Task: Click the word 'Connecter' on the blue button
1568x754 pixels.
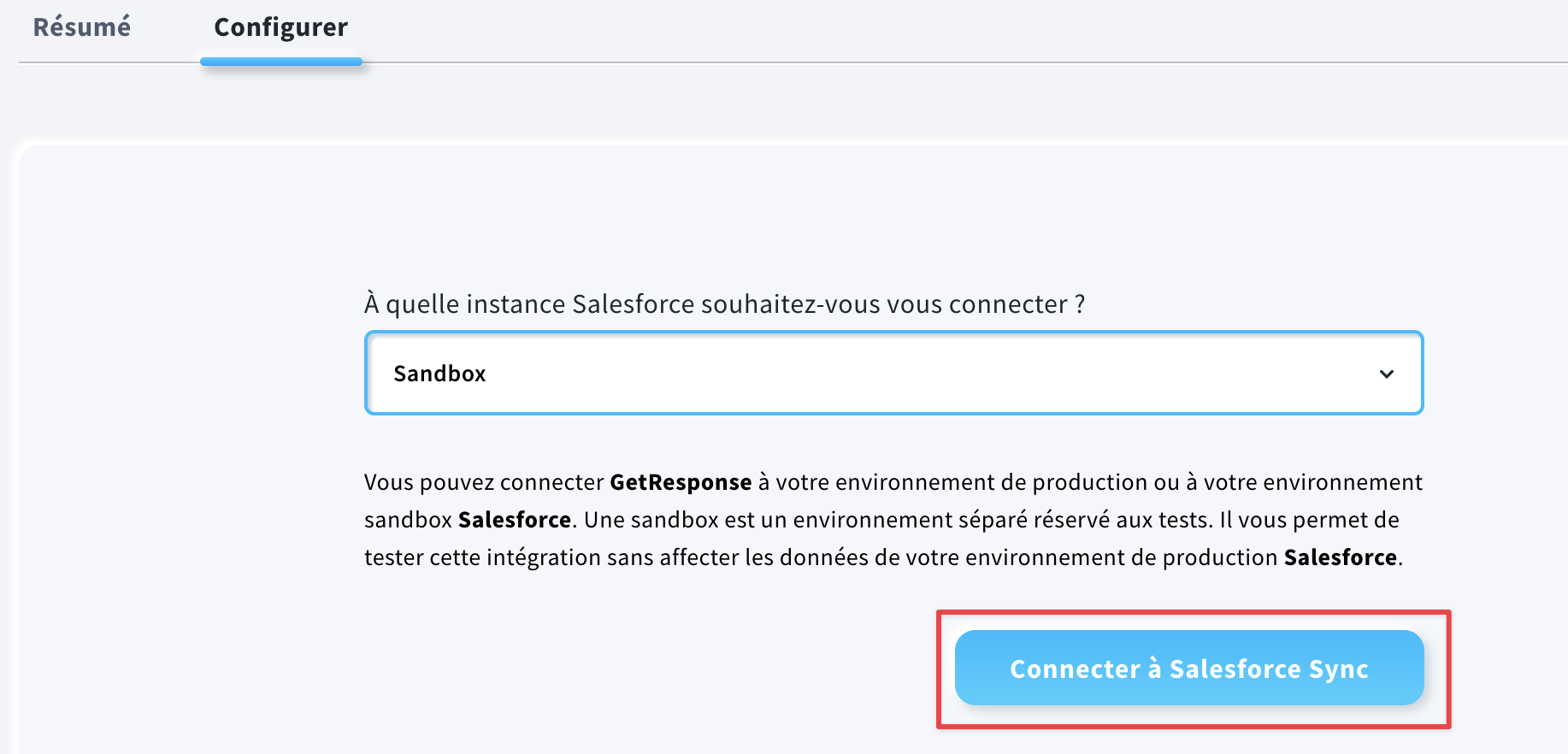Action: coord(1076,669)
